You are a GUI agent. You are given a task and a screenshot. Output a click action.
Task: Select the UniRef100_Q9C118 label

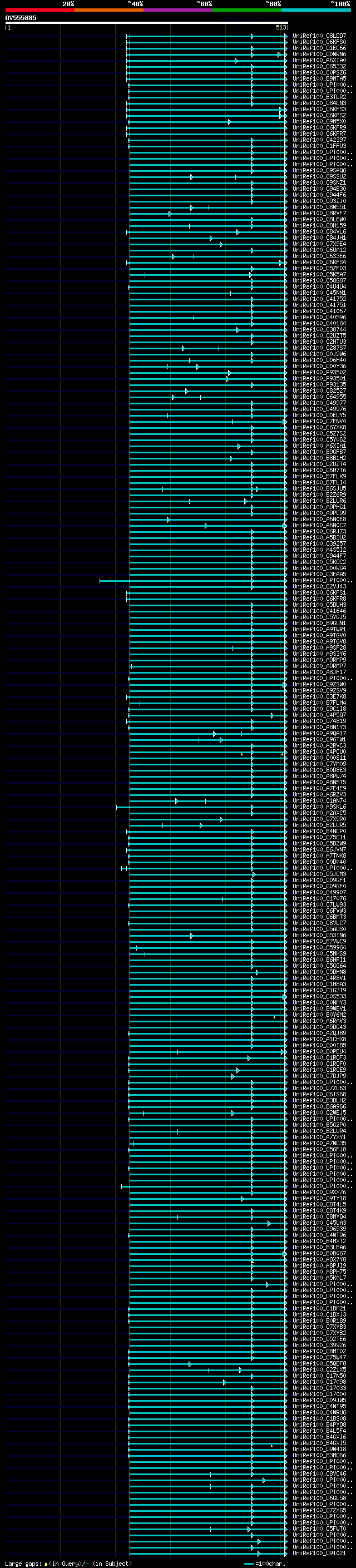pos(319,709)
